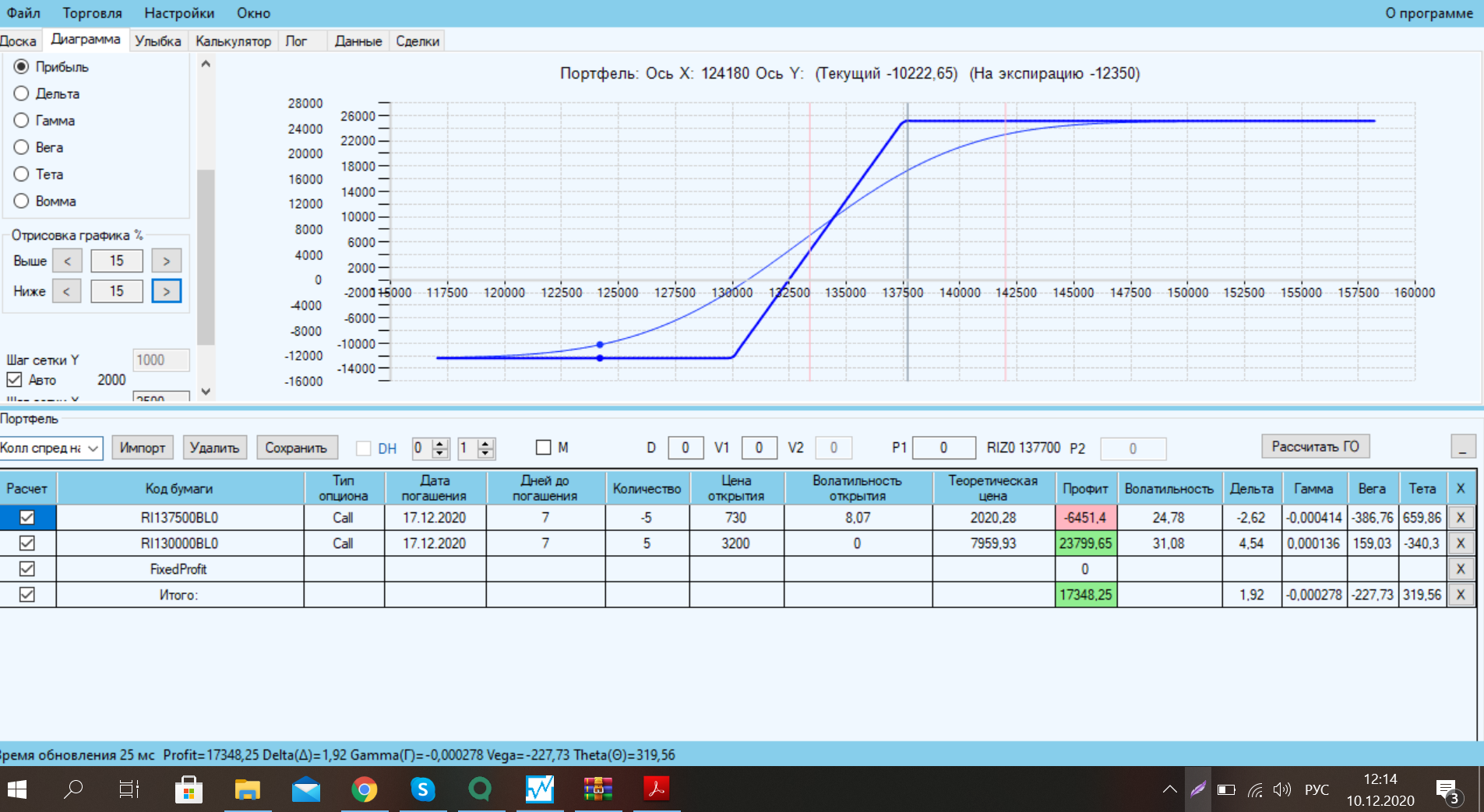Uncheck the RI130000BL0 row checkbox
Screen dimensions: 1484x812
pos(27,543)
